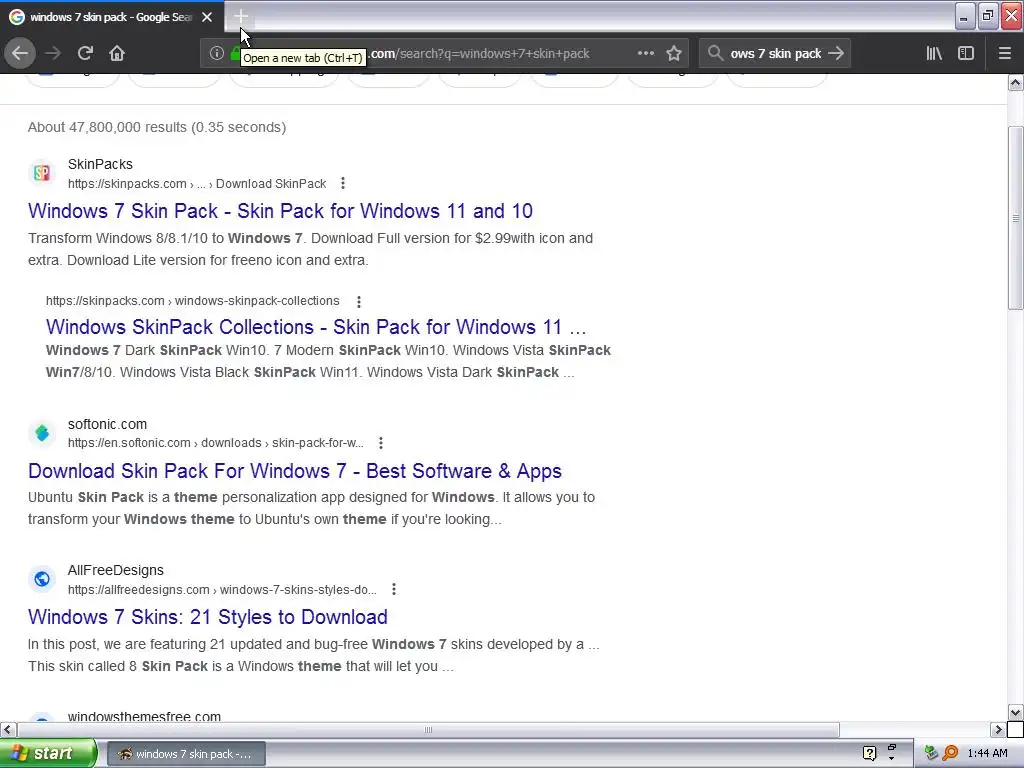
Task: Show site information icon in address bar
Action: pos(217,54)
